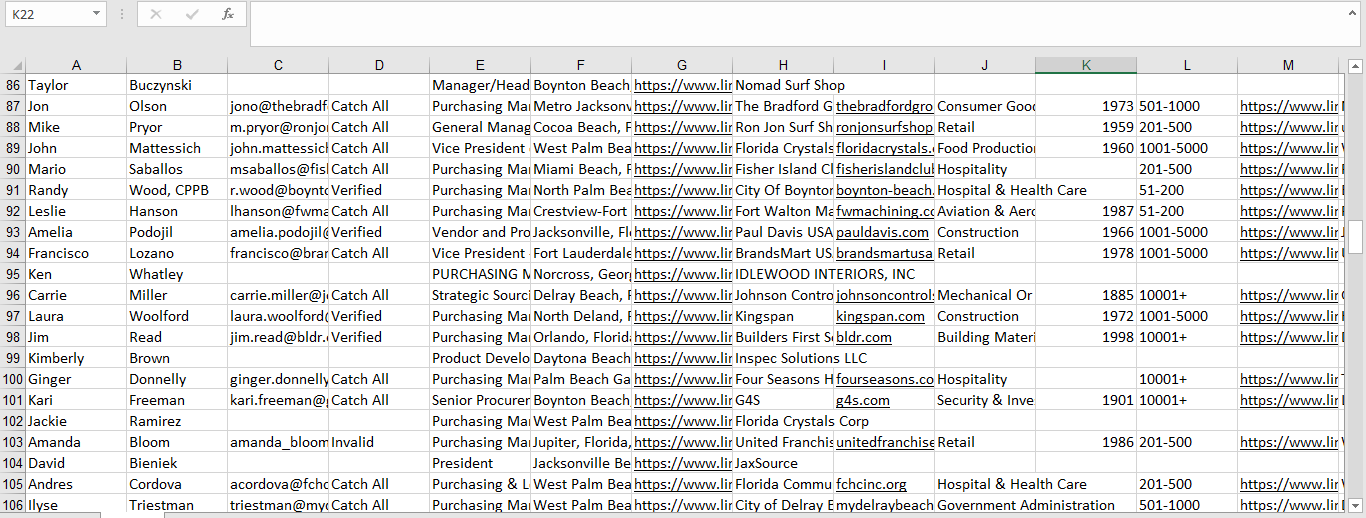
Task: Click the Cancel X formula bar icon
Action: click(x=155, y=14)
